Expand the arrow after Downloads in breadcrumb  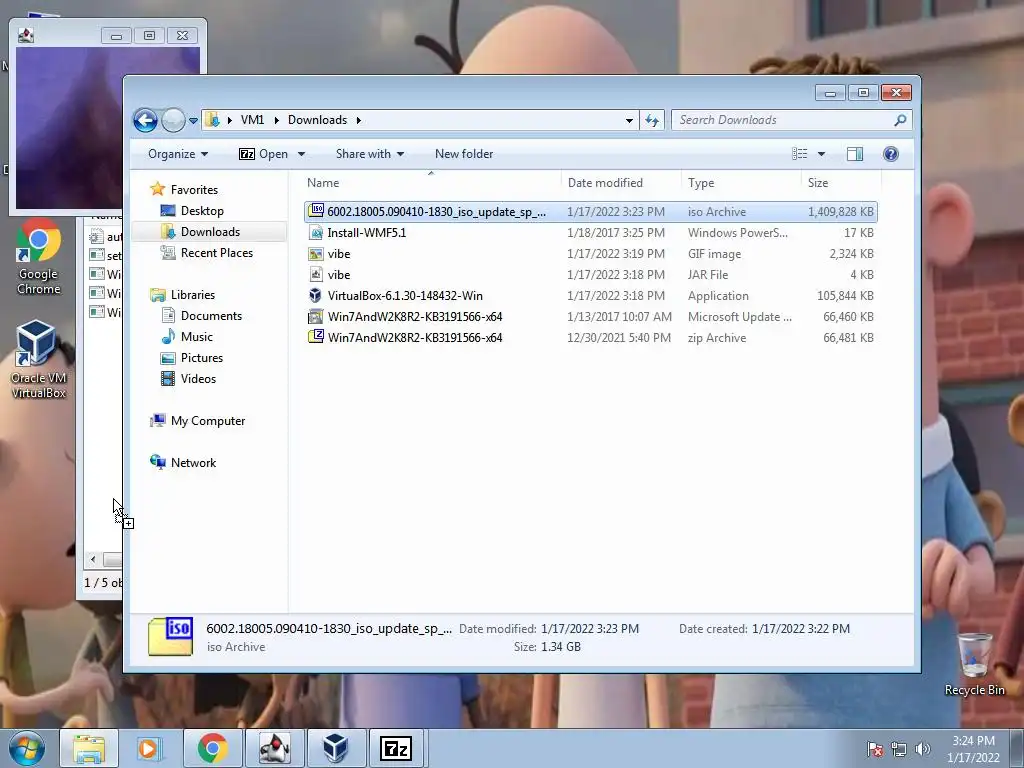pos(359,120)
